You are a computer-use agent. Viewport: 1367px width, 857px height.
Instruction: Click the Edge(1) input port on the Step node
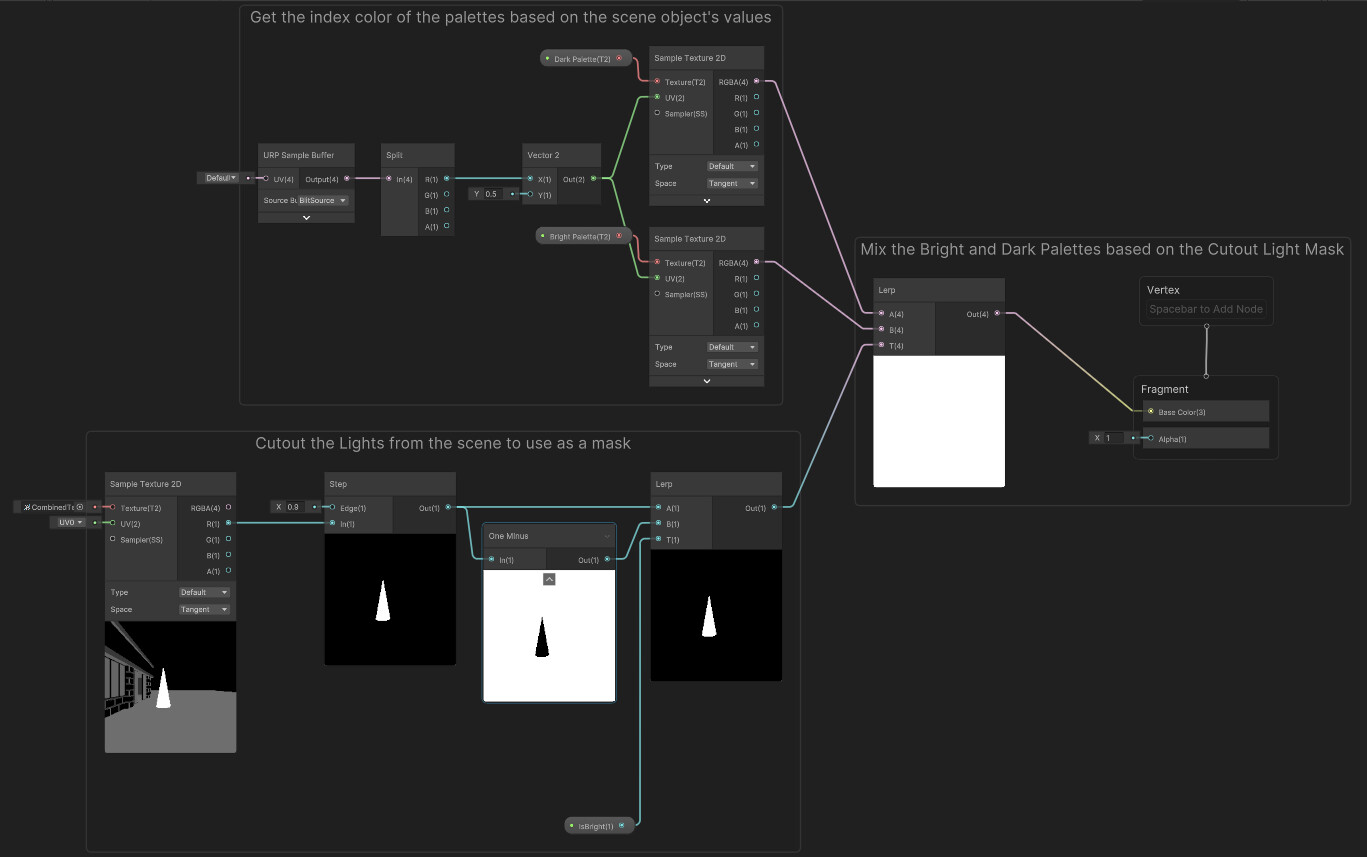click(x=332, y=507)
